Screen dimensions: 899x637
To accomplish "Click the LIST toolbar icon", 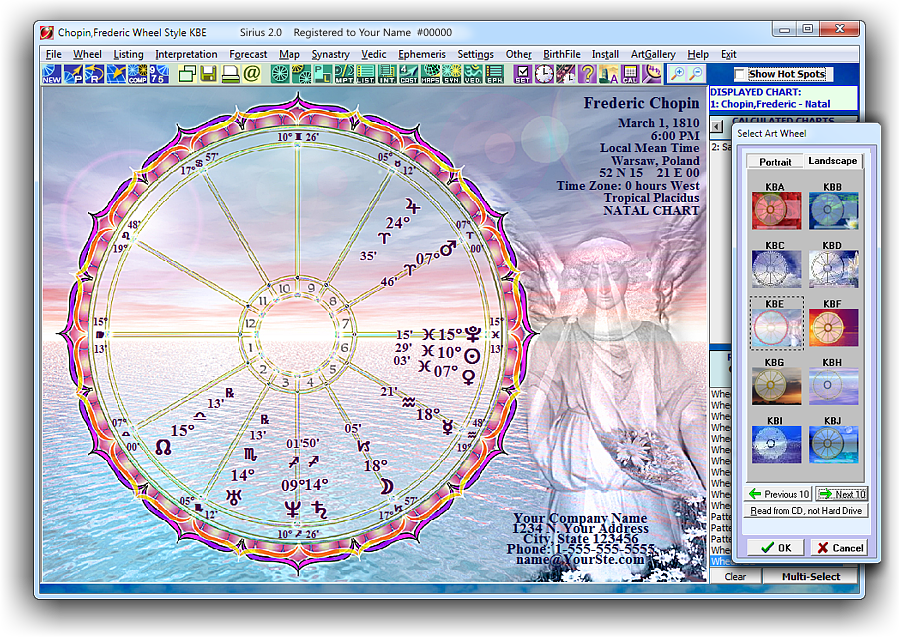I will click(366, 74).
